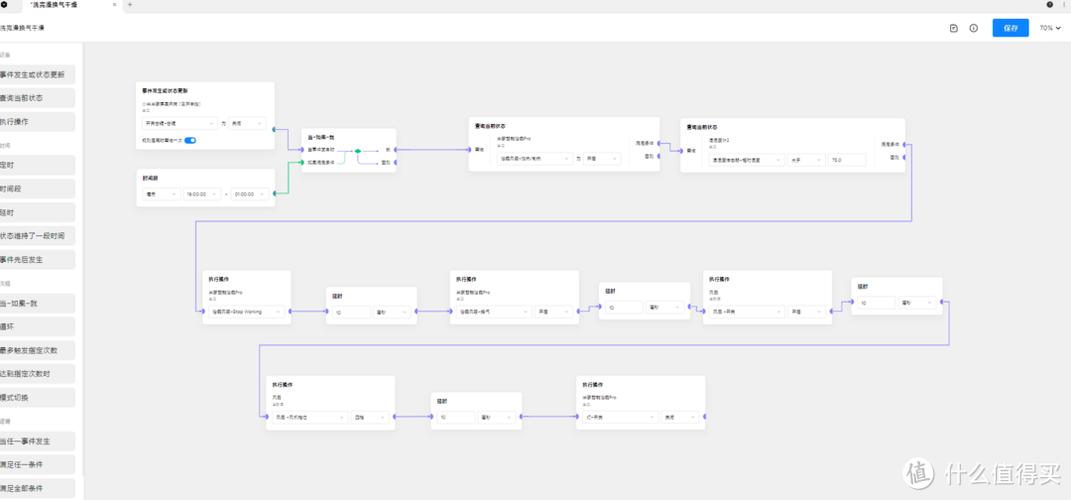
Task: Select 循环 block in sidebar
Action: pos(37,327)
